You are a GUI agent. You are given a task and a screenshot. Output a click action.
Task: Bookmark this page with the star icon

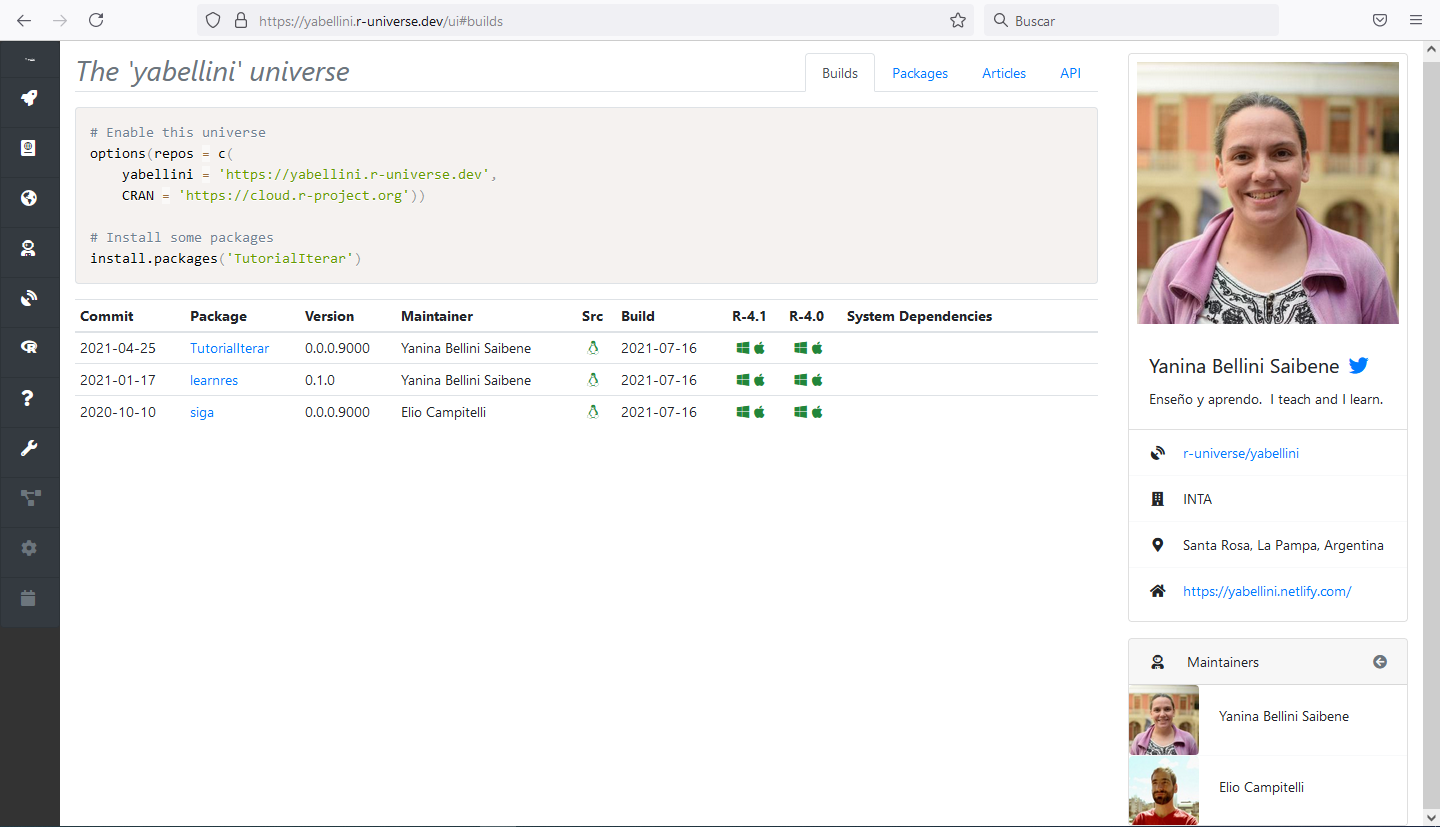coord(957,20)
